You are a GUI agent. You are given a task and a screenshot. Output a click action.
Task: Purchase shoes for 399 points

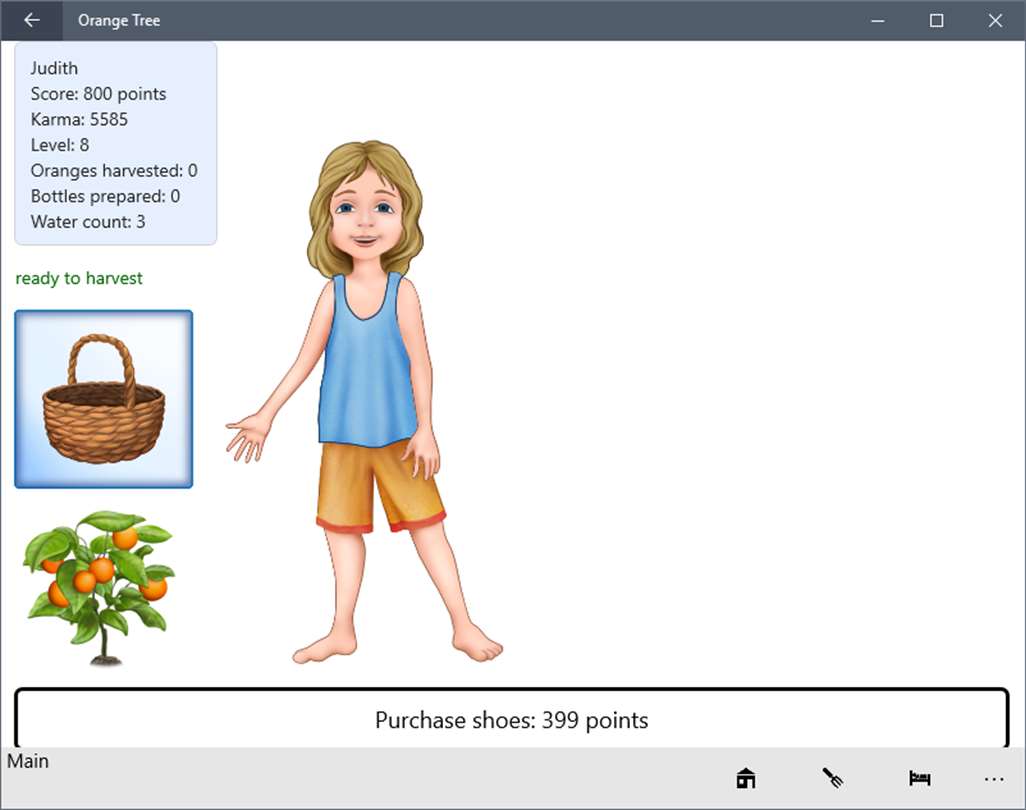512,719
